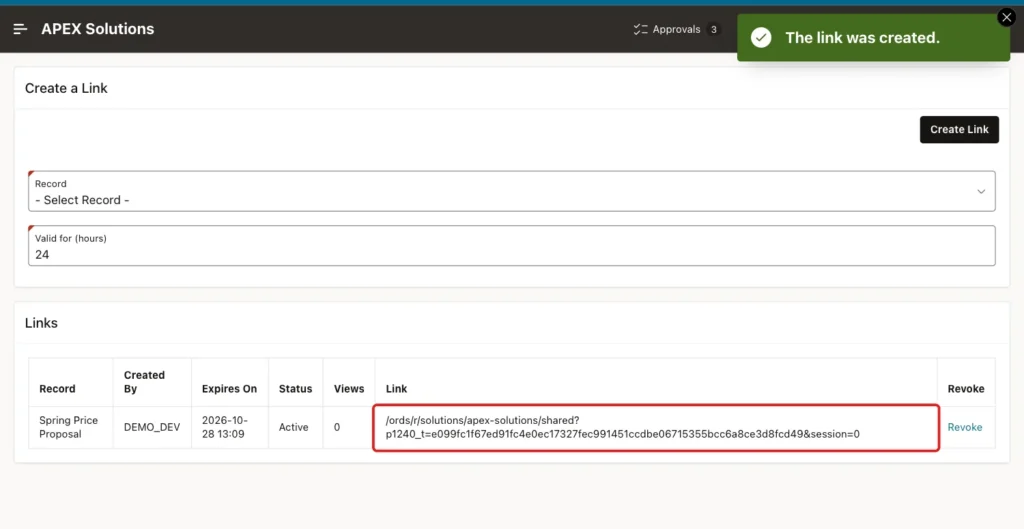The height and width of the screenshot is (529, 1024).
Task: Click the DEMO_DEV cell
Action: [152, 427]
